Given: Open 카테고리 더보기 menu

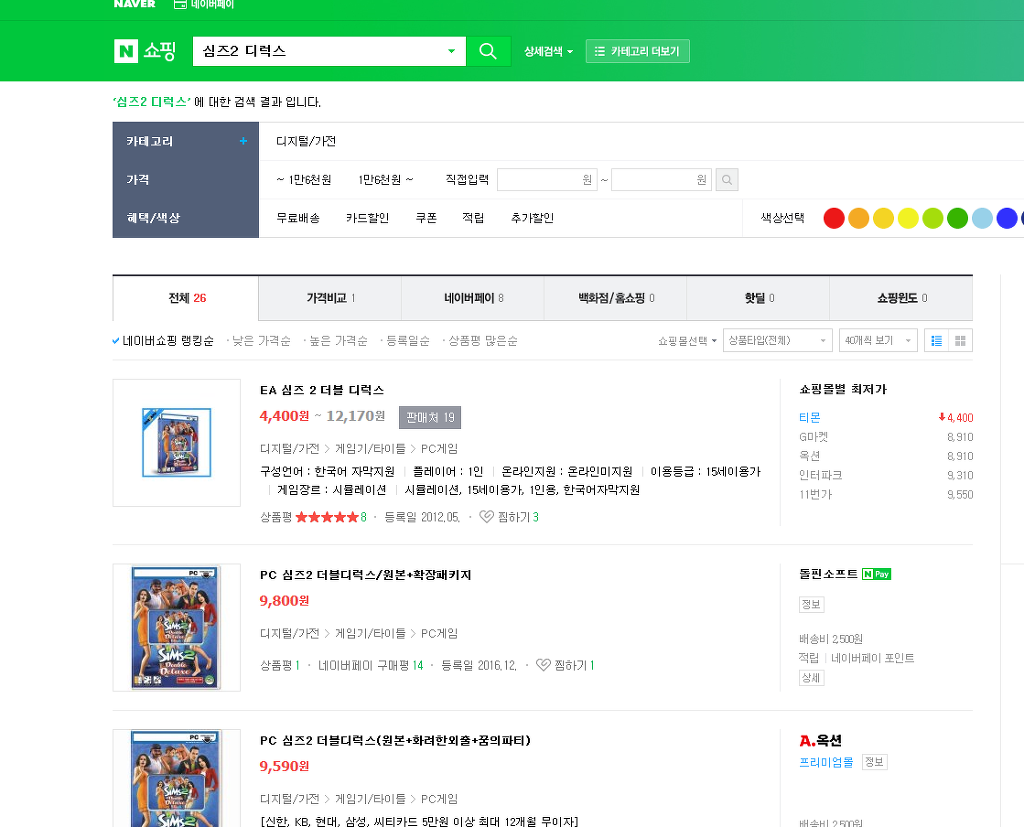Looking at the screenshot, I should [x=637, y=51].
